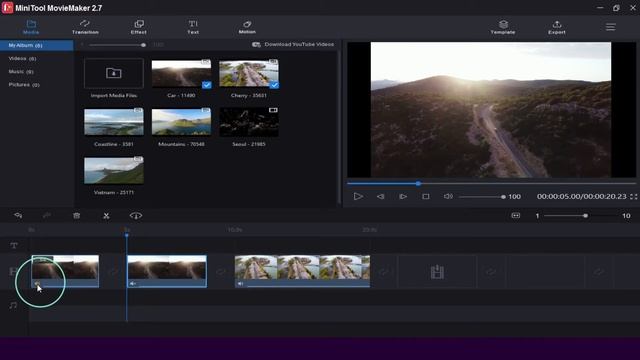
Task: Stop the preview playback
Action: click(x=426, y=196)
